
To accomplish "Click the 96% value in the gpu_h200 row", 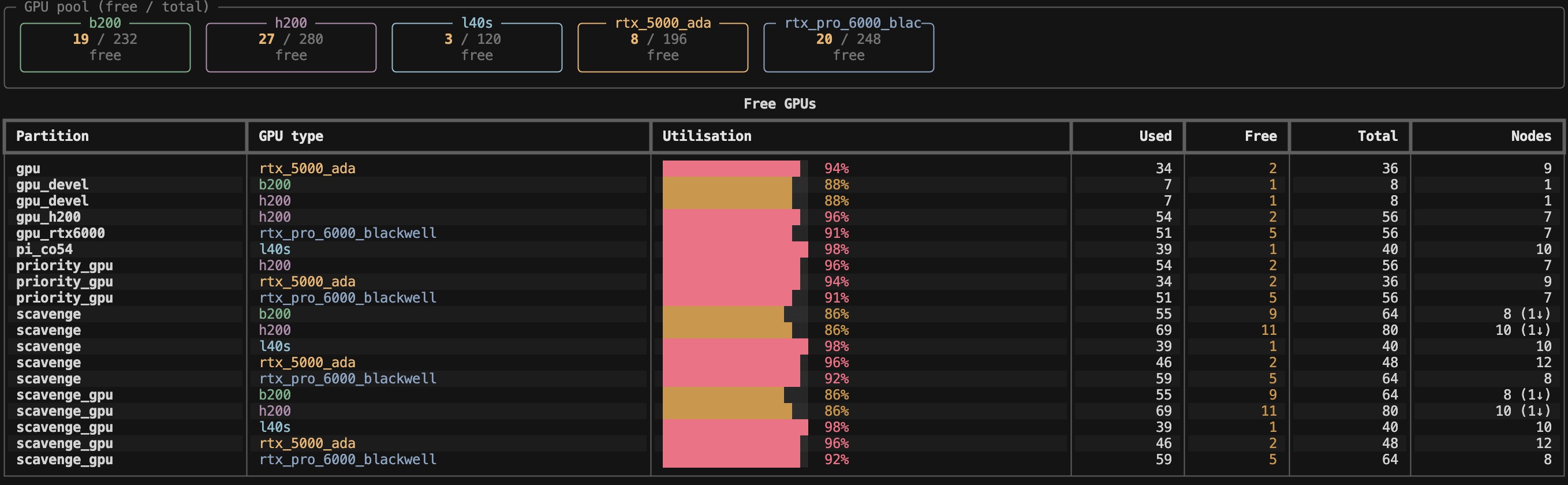I will (x=837, y=217).
